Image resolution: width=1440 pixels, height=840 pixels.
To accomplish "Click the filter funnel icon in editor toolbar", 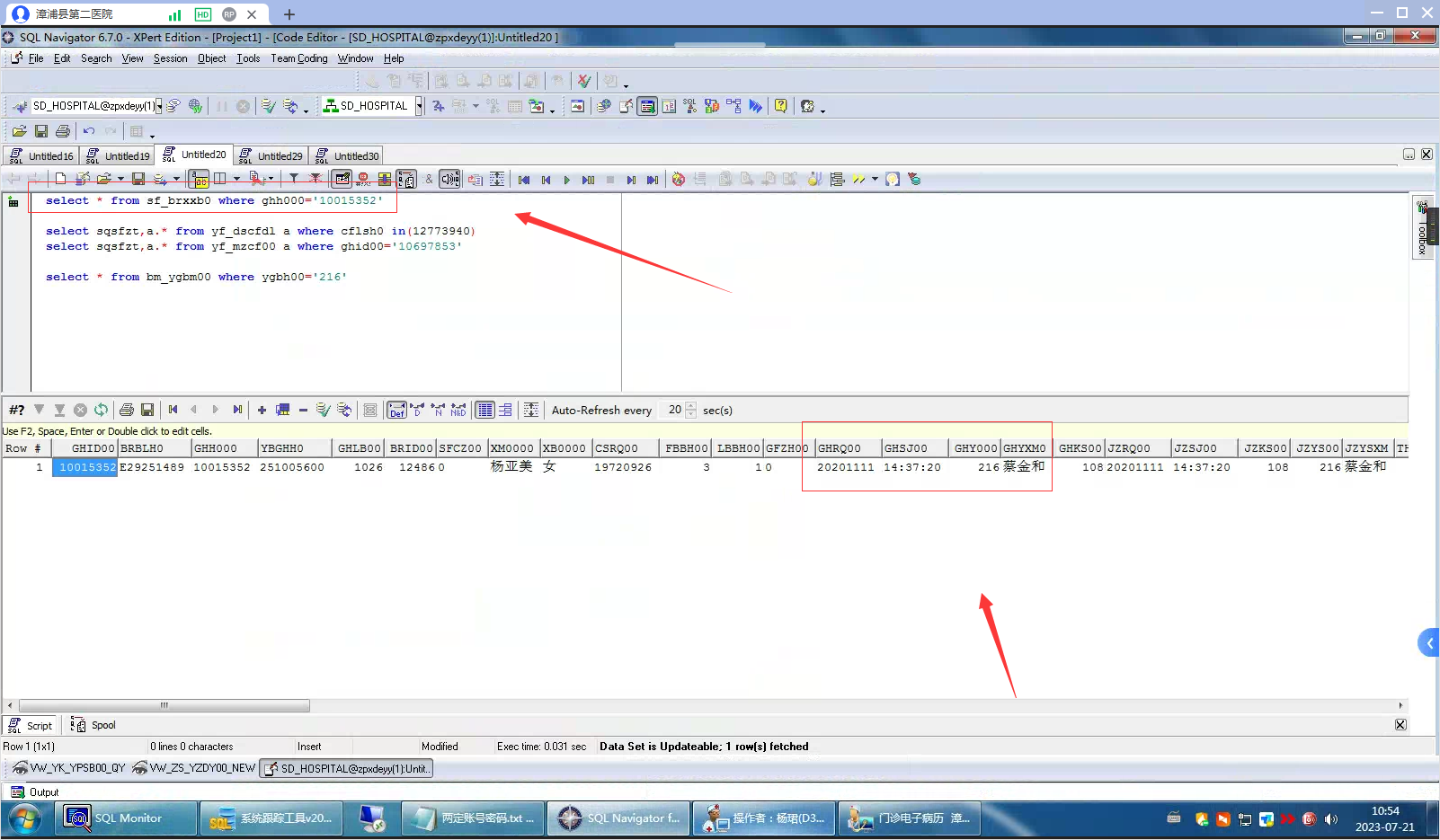I will (x=294, y=179).
